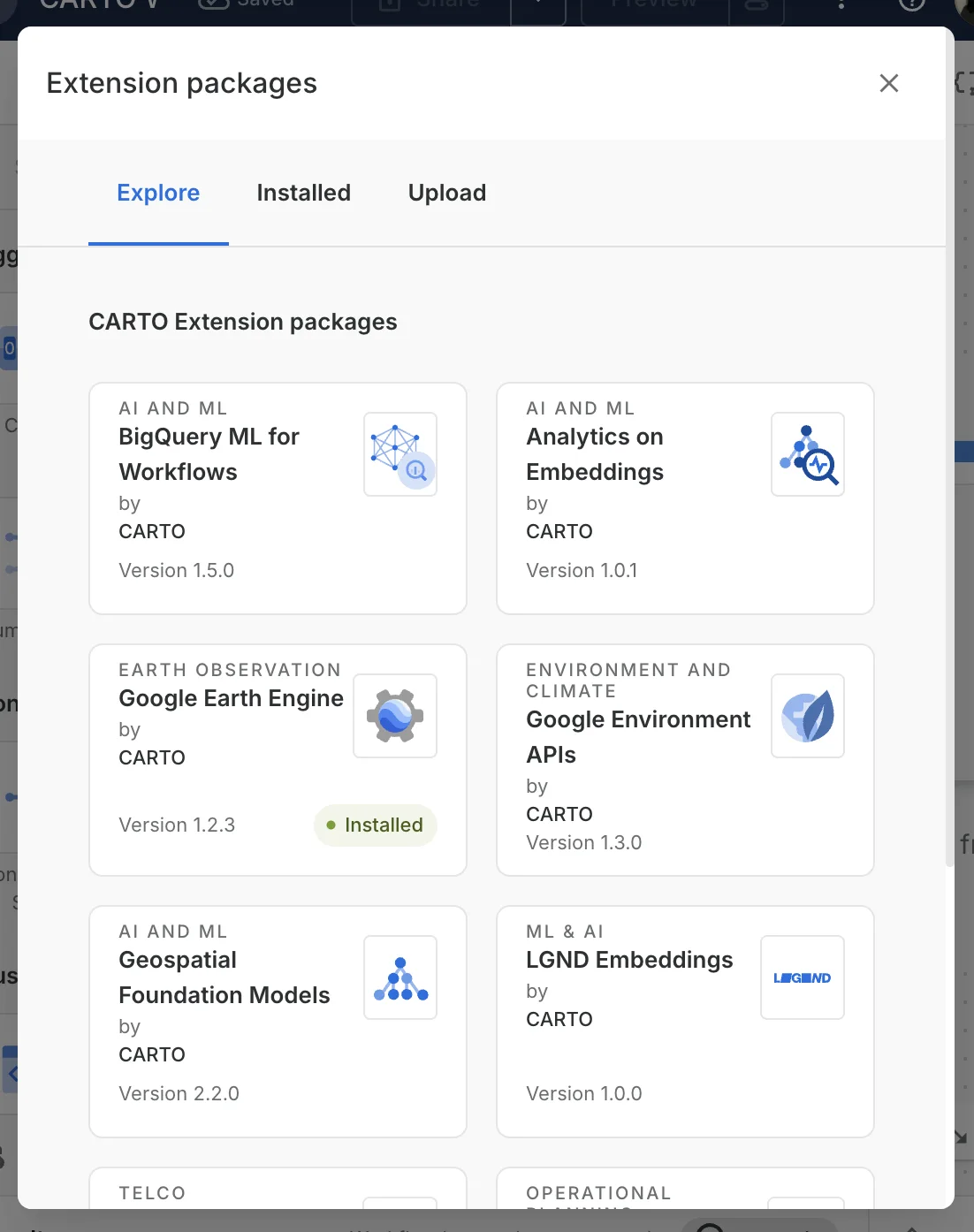The image size is (974, 1232).
Task: Open the Google Environment APIs title
Action: (638, 737)
